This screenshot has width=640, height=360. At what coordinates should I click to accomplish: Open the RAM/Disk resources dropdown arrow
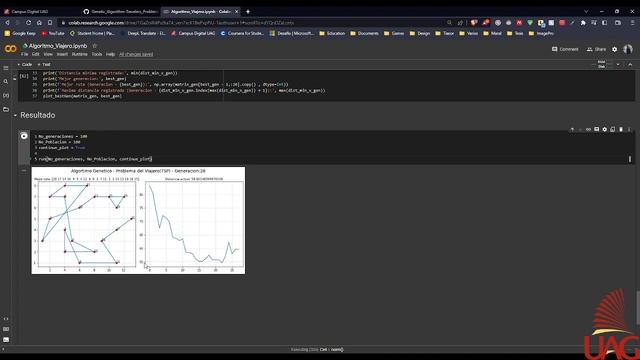click(618, 64)
